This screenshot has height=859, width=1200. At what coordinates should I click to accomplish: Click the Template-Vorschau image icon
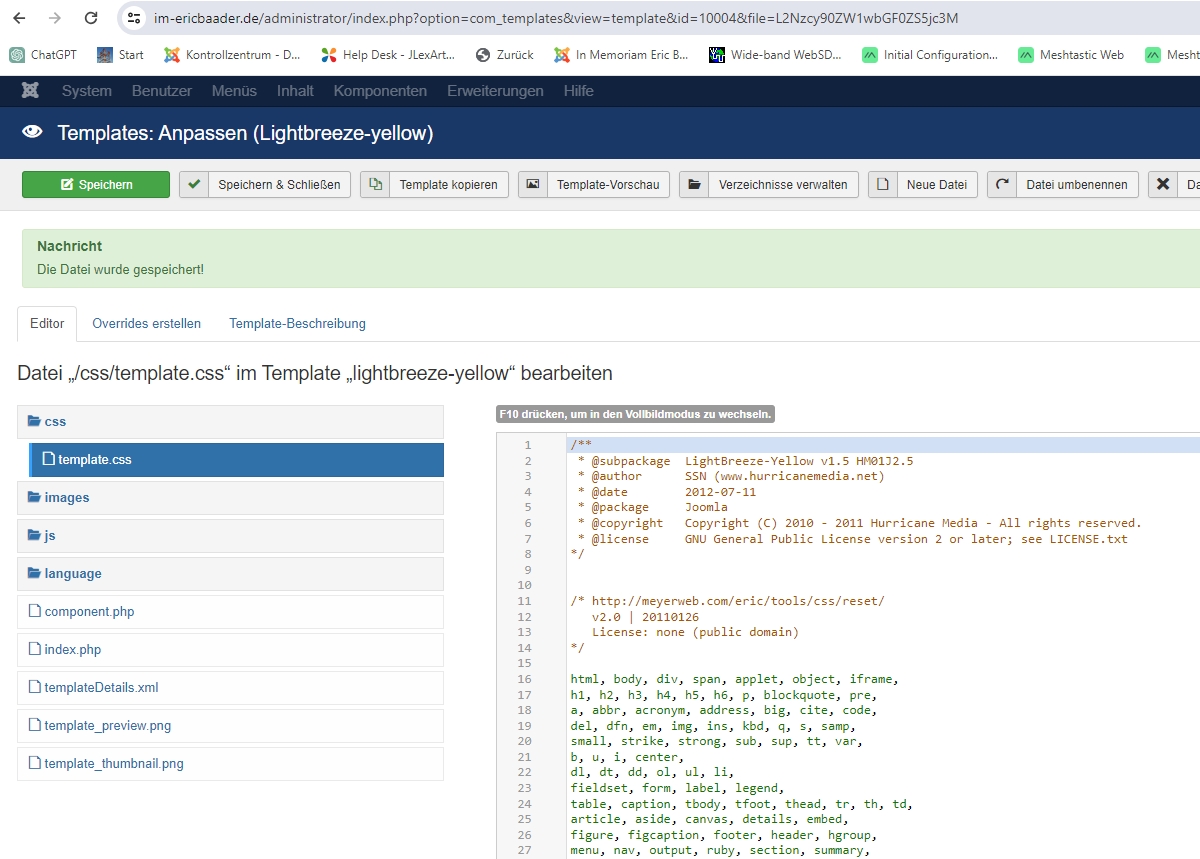coord(533,184)
